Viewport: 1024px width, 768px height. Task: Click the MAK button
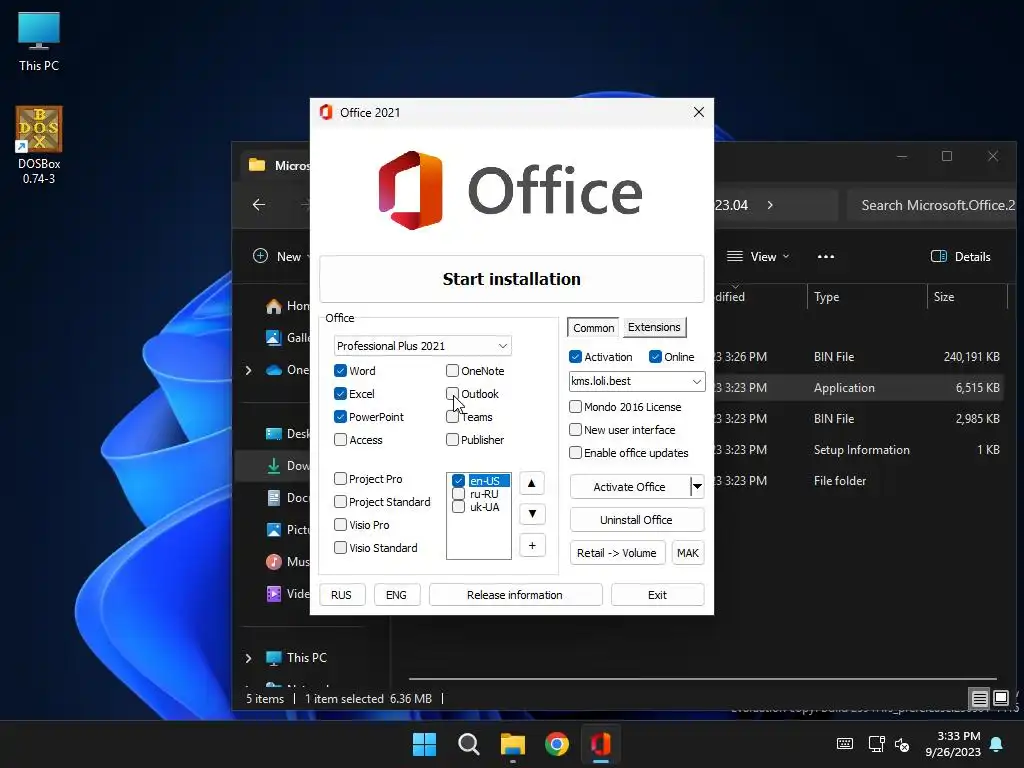(688, 553)
